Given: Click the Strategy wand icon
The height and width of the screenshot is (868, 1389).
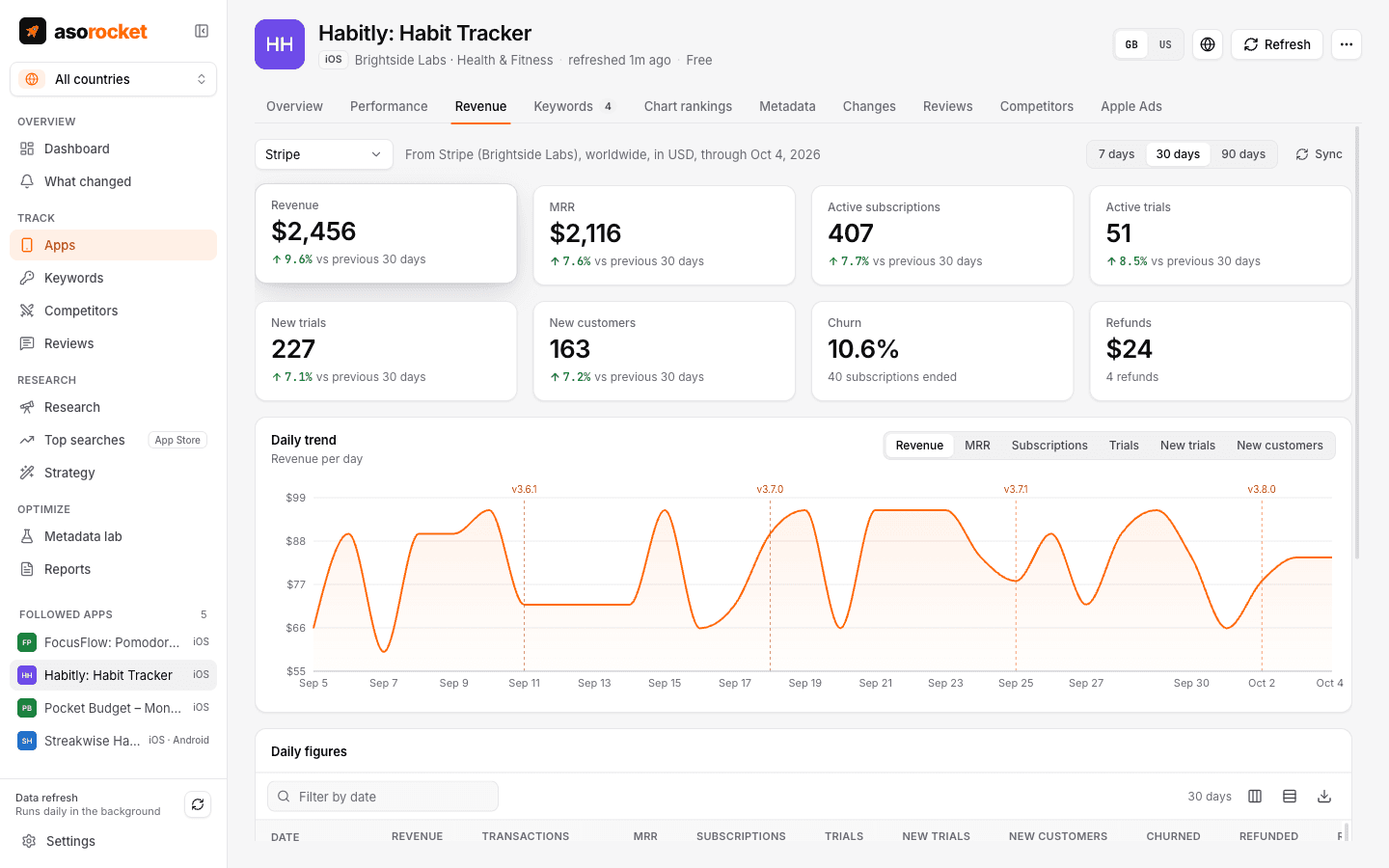Looking at the screenshot, I should tap(27, 473).
